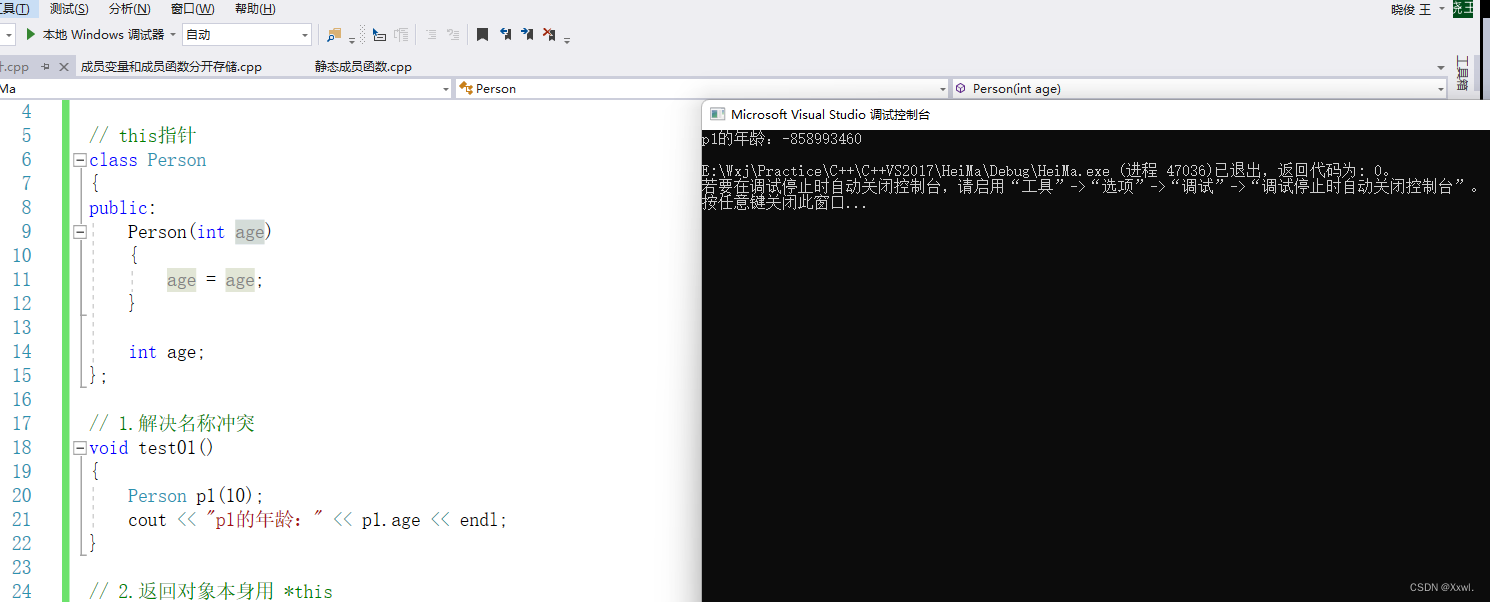Click the green user avatar badge
The width and height of the screenshot is (1490, 602).
tap(1463, 9)
